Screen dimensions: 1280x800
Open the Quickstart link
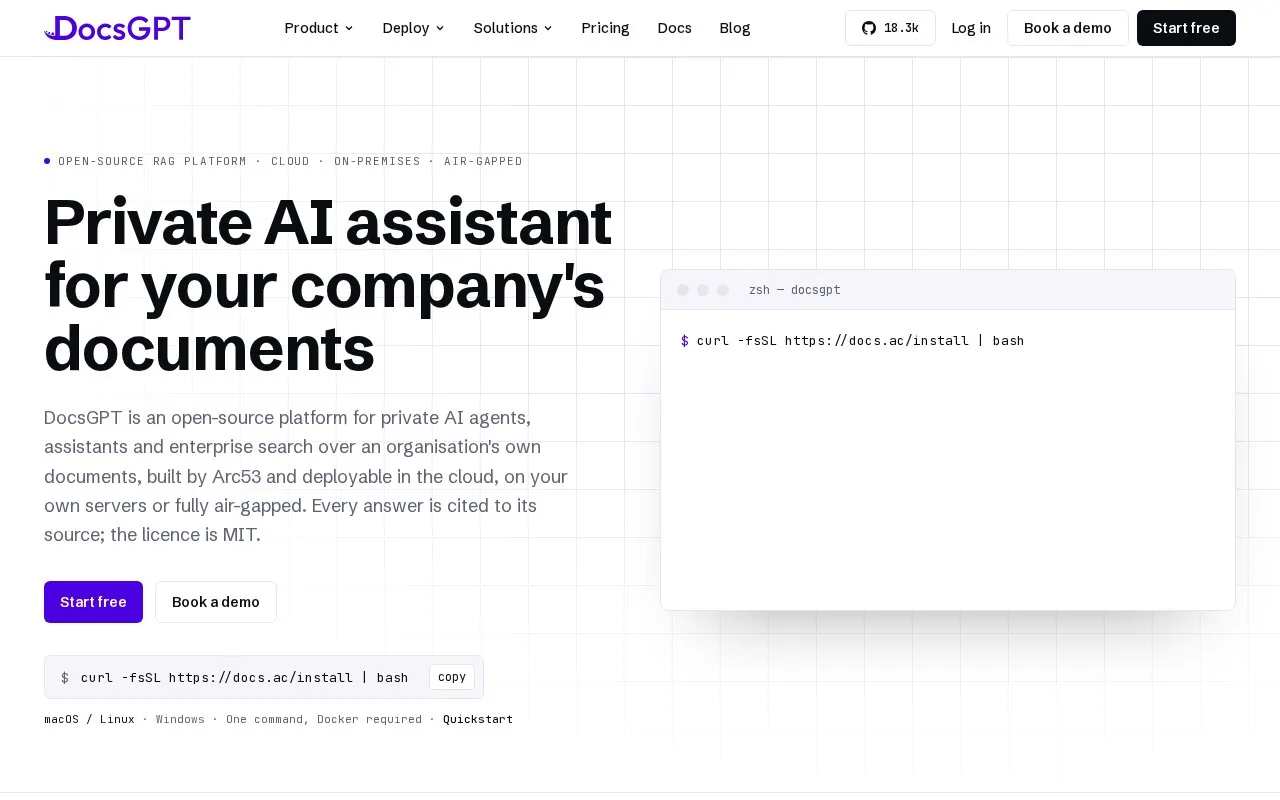pyautogui.click(x=478, y=719)
